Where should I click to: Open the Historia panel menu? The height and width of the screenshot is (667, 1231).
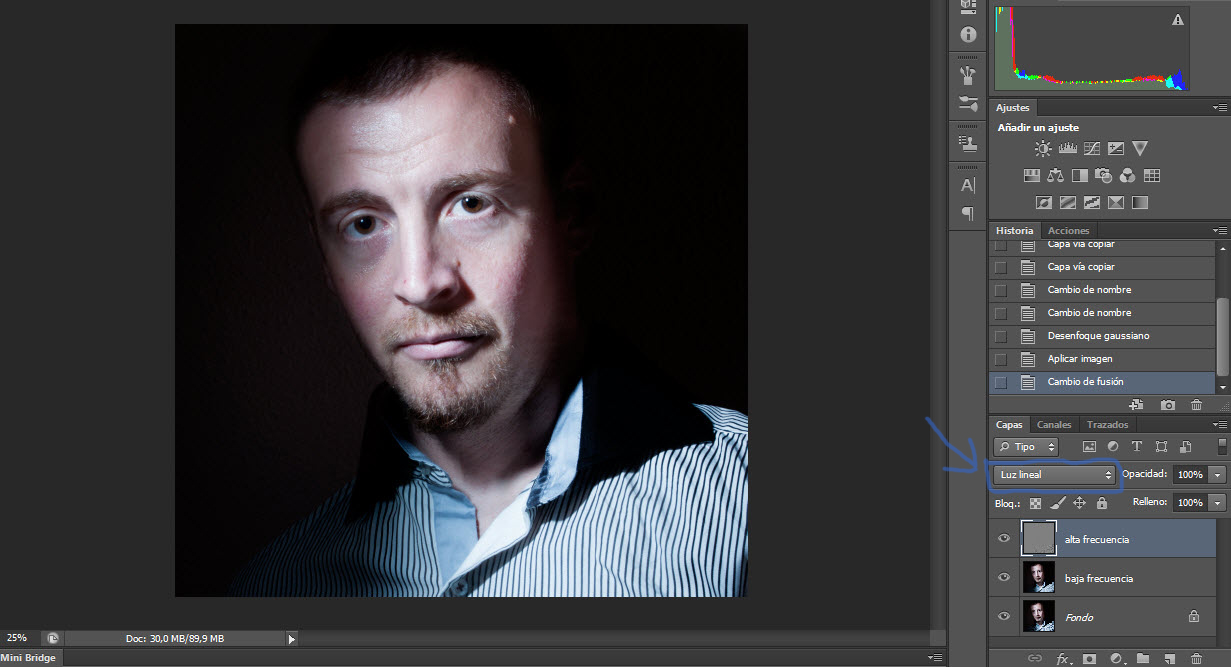click(1219, 231)
